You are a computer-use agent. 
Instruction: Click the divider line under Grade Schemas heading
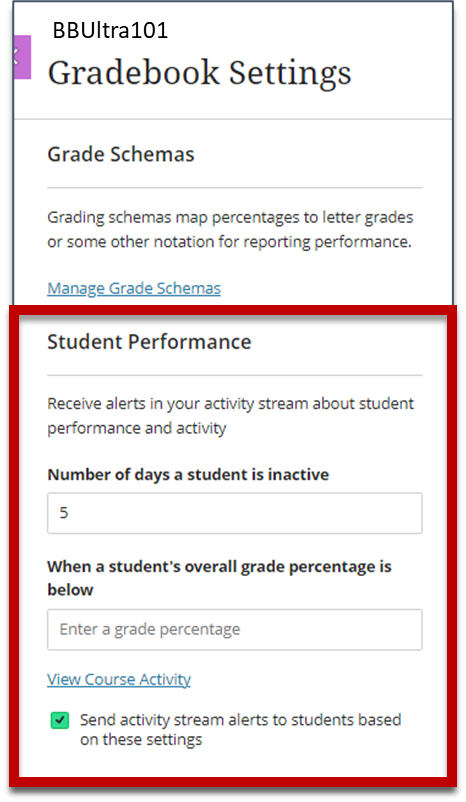pos(235,188)
